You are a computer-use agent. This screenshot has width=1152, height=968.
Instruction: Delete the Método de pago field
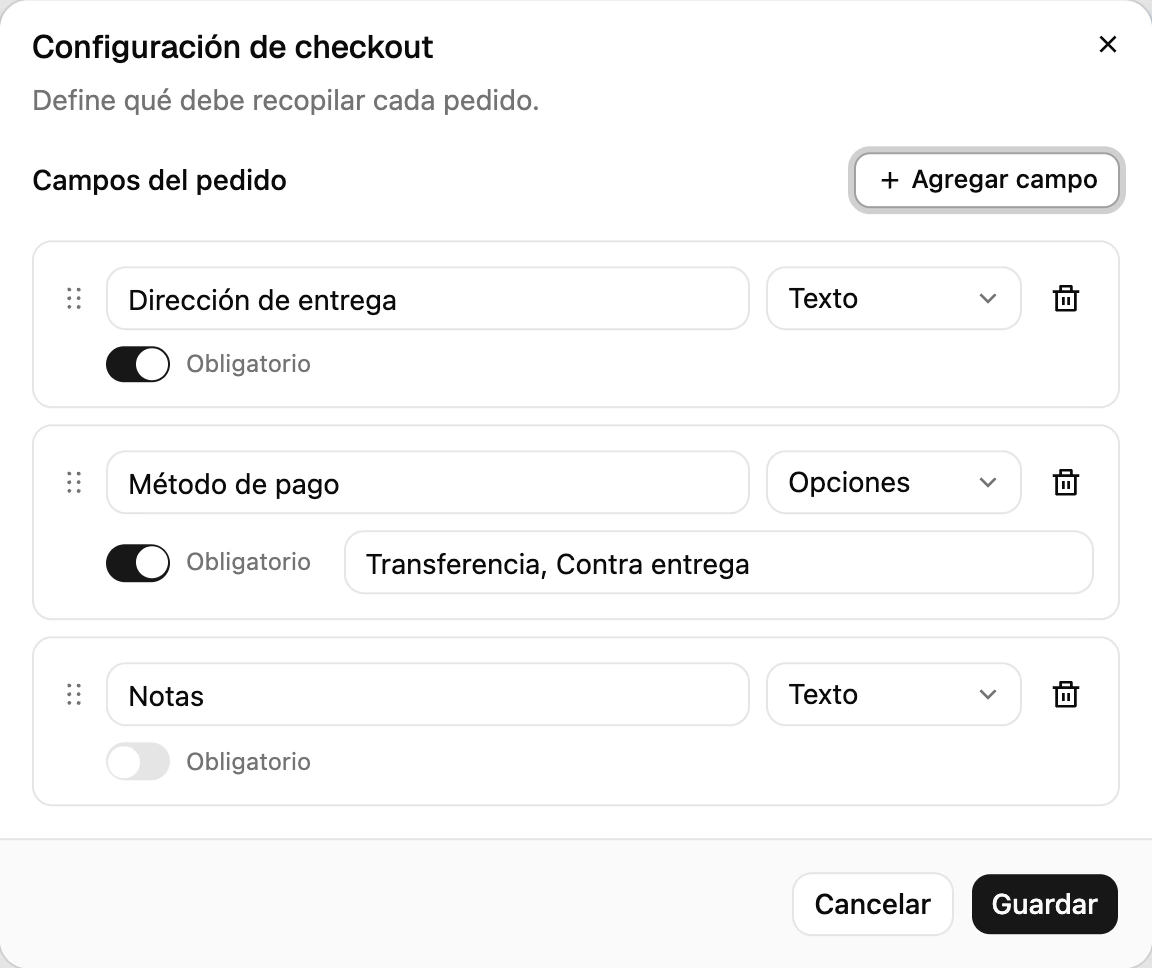click(1065, 483)
